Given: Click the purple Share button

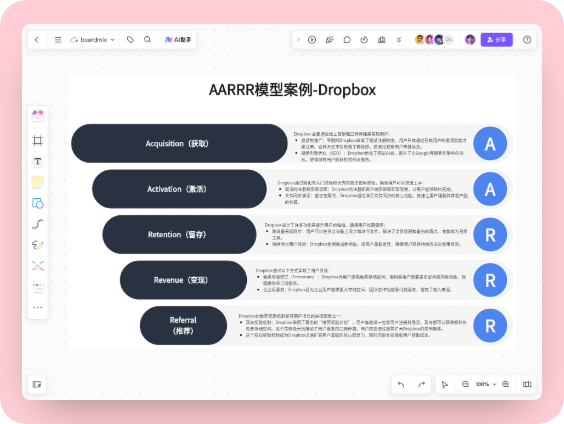Looking at the screenshot, I should [x=496, y=40].
